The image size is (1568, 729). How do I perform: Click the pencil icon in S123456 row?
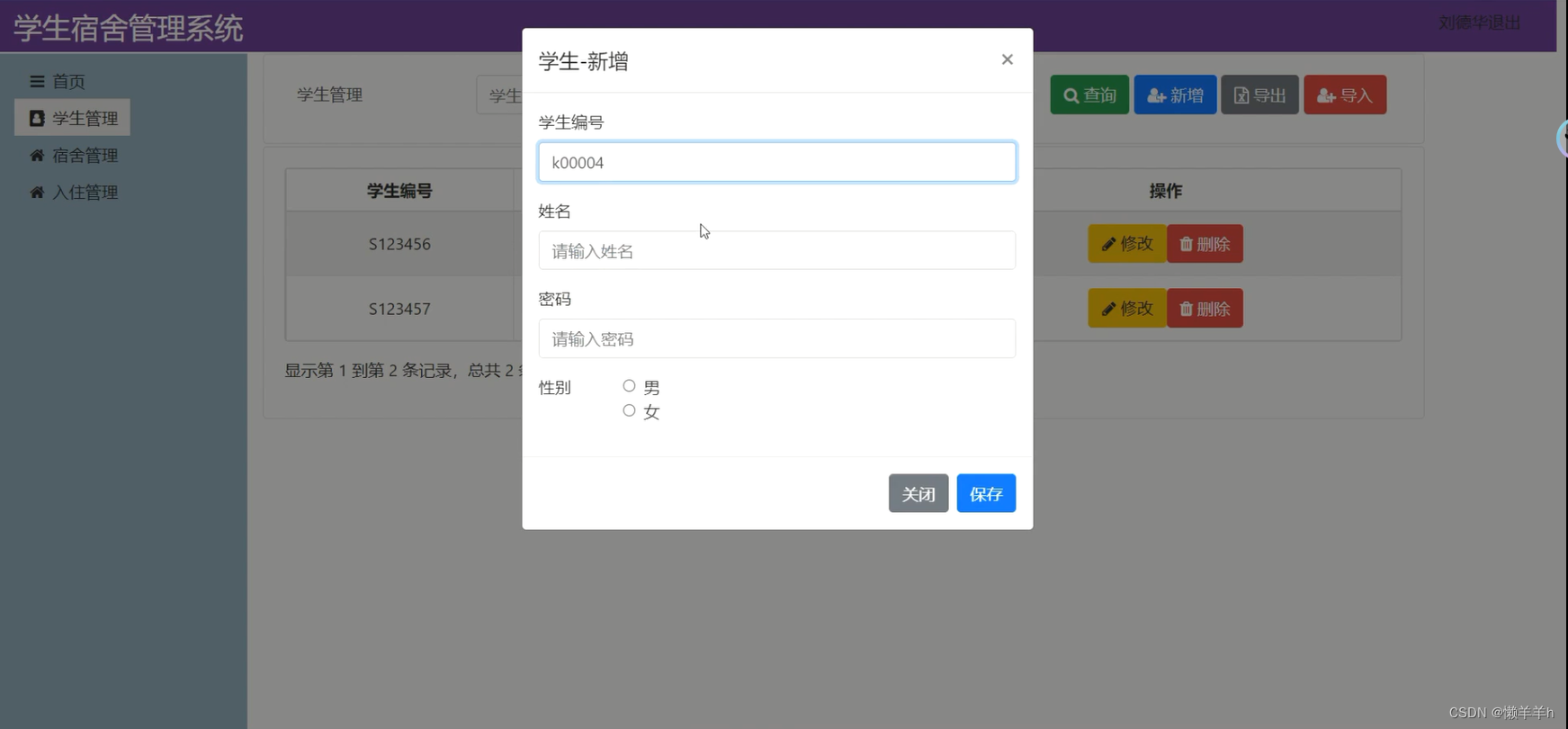[1108, 244]
